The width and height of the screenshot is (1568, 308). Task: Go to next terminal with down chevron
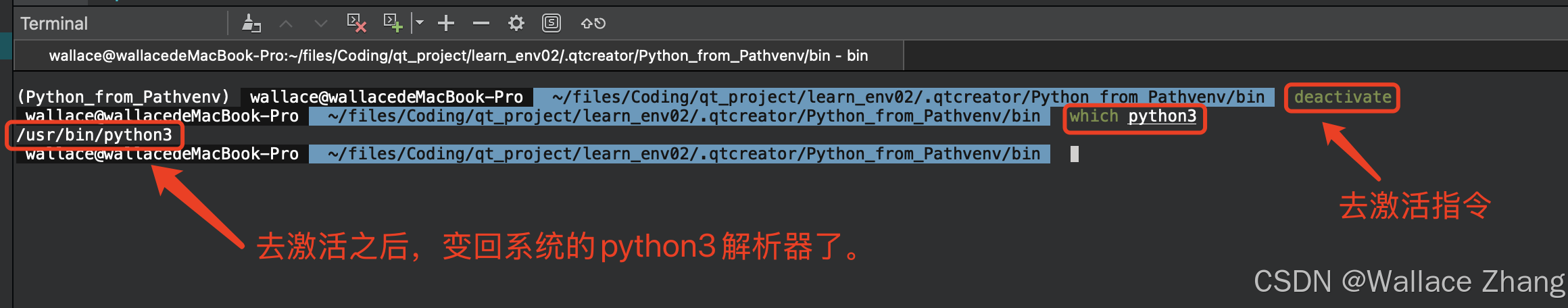321,24
